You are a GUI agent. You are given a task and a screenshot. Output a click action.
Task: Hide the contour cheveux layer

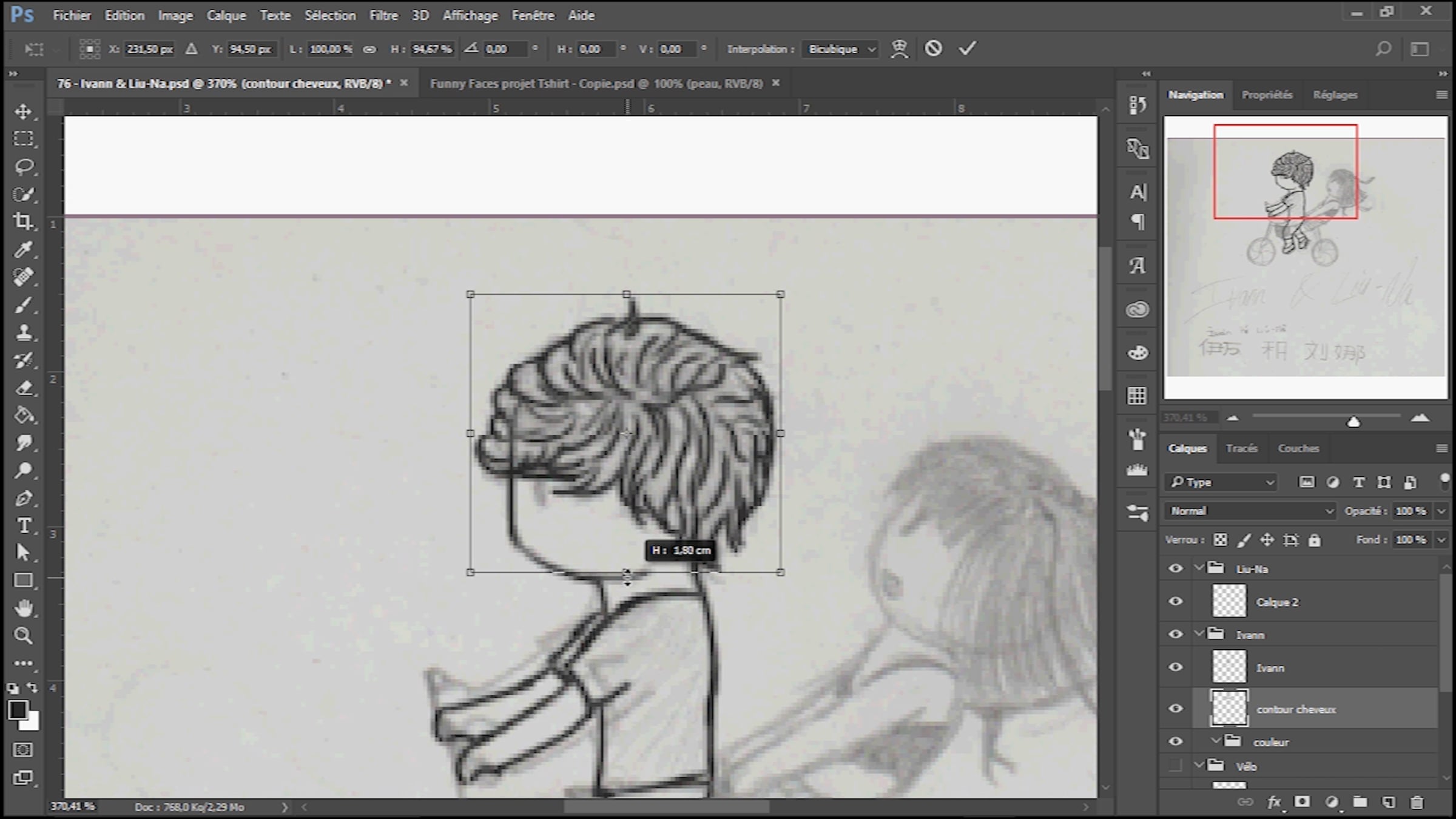(x=1175, y=709)
